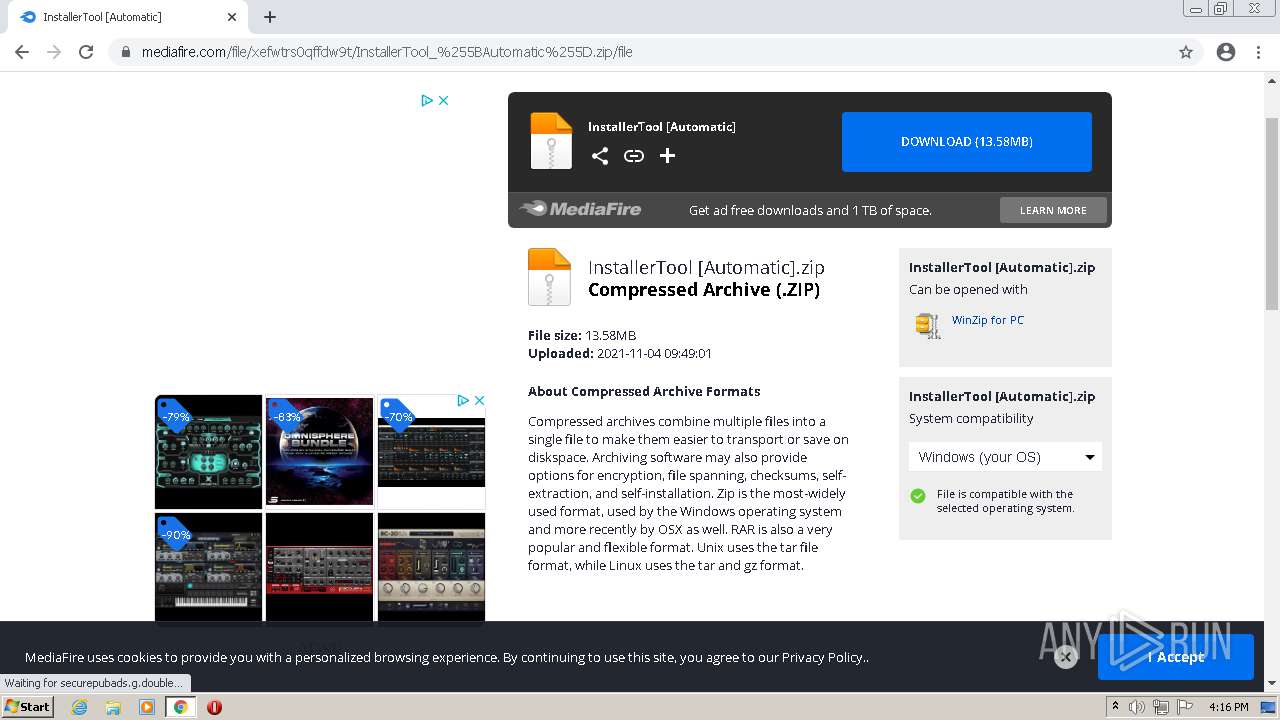This screenshot has height=720, width=1280.
Task: Close the synth plugin ad grid
Action: pyautogui.click(x=480, y=400)
